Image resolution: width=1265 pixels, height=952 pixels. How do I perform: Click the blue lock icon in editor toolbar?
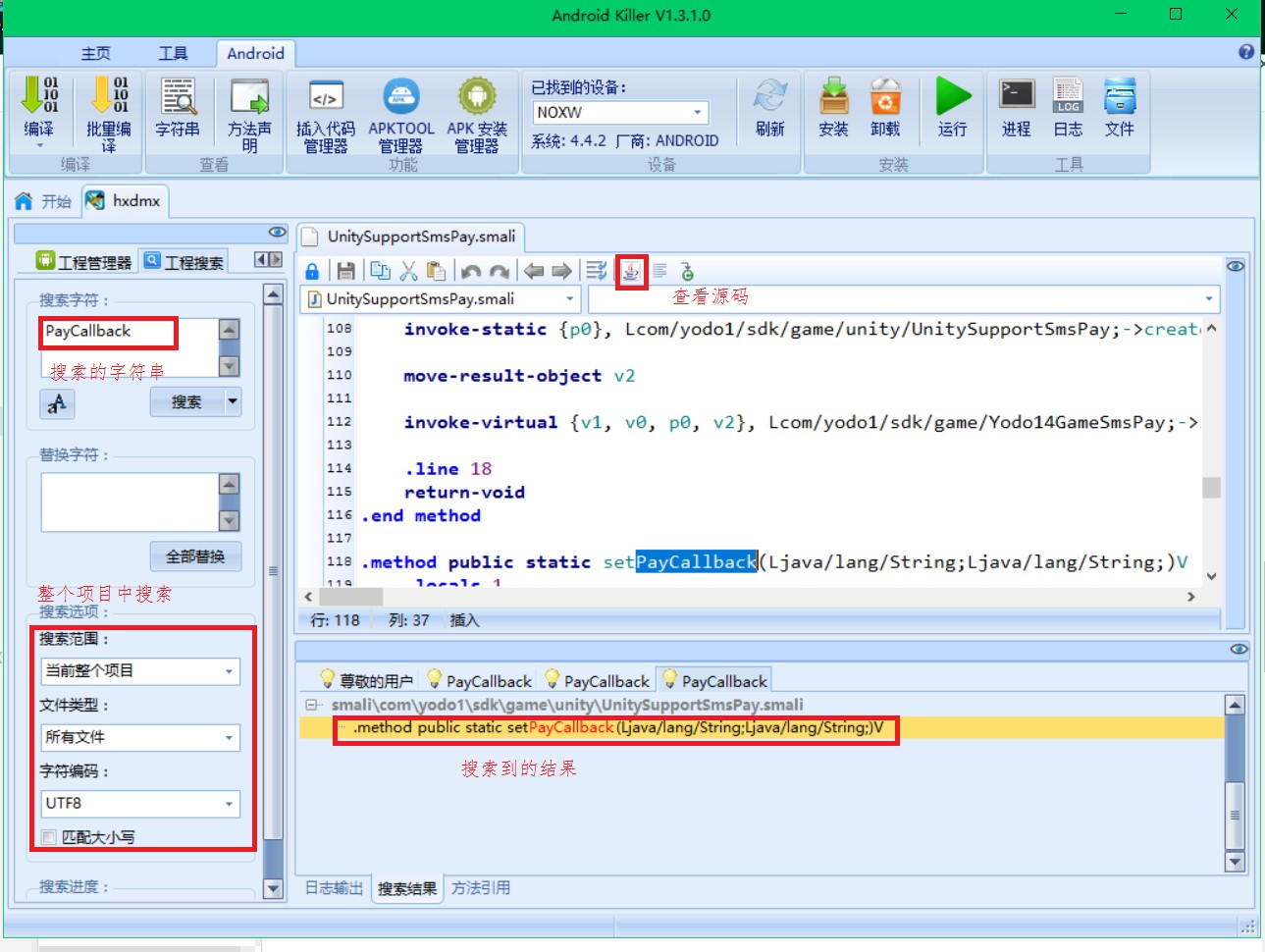(x=312, y=272)
